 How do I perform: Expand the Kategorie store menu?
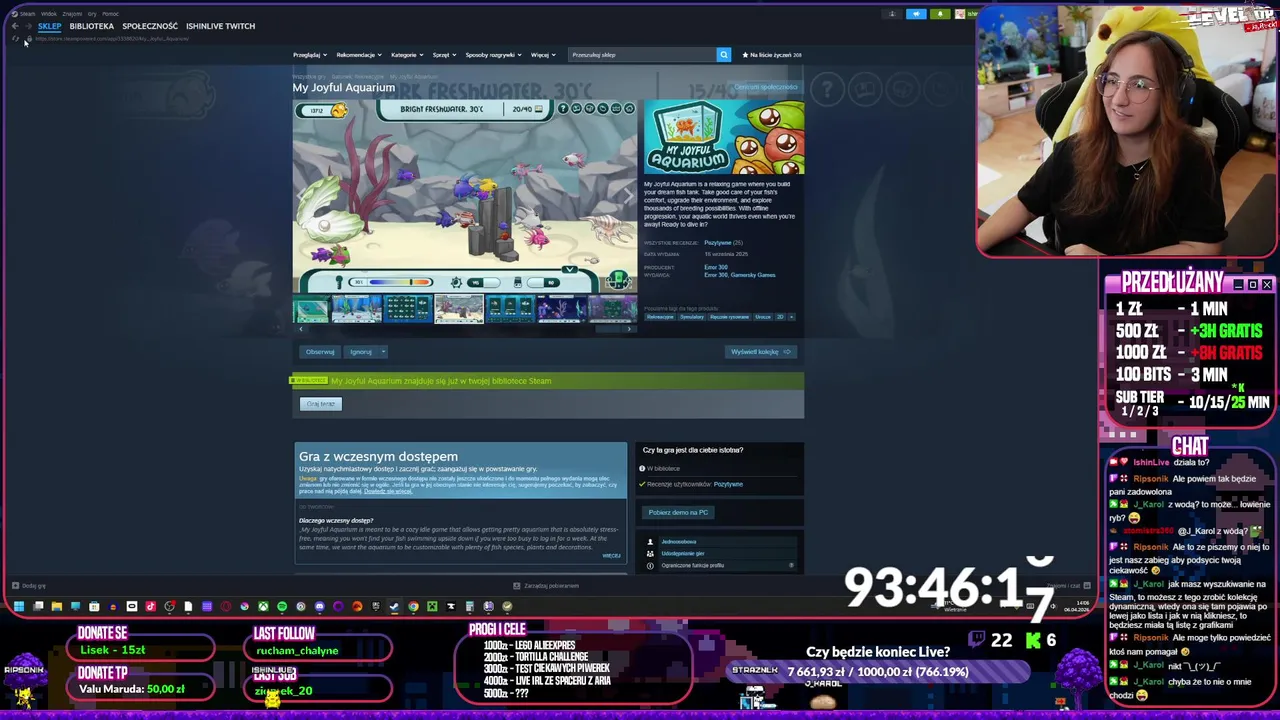[407, 55]
